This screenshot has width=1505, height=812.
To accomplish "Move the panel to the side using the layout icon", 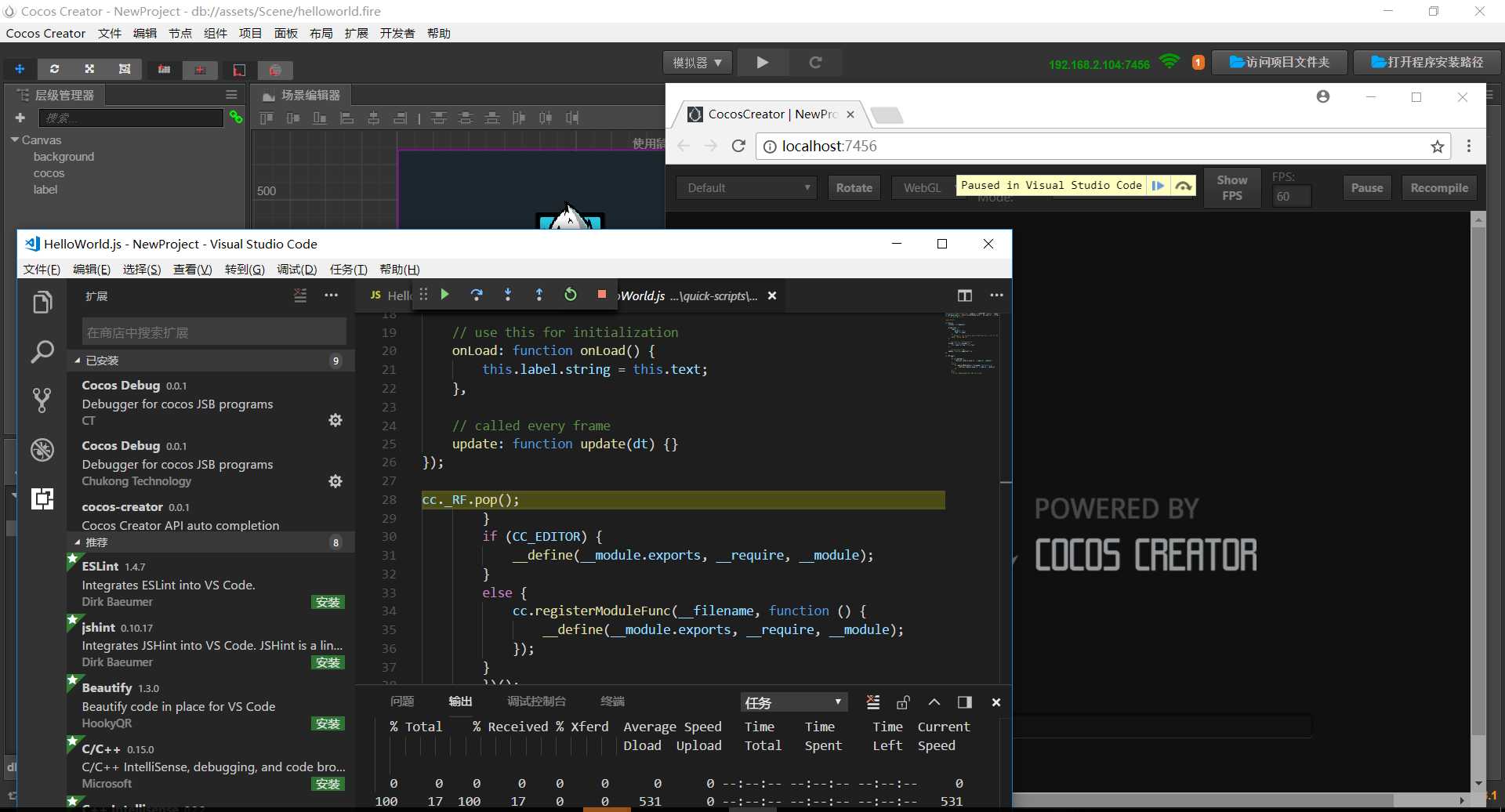I will (965, 702).
